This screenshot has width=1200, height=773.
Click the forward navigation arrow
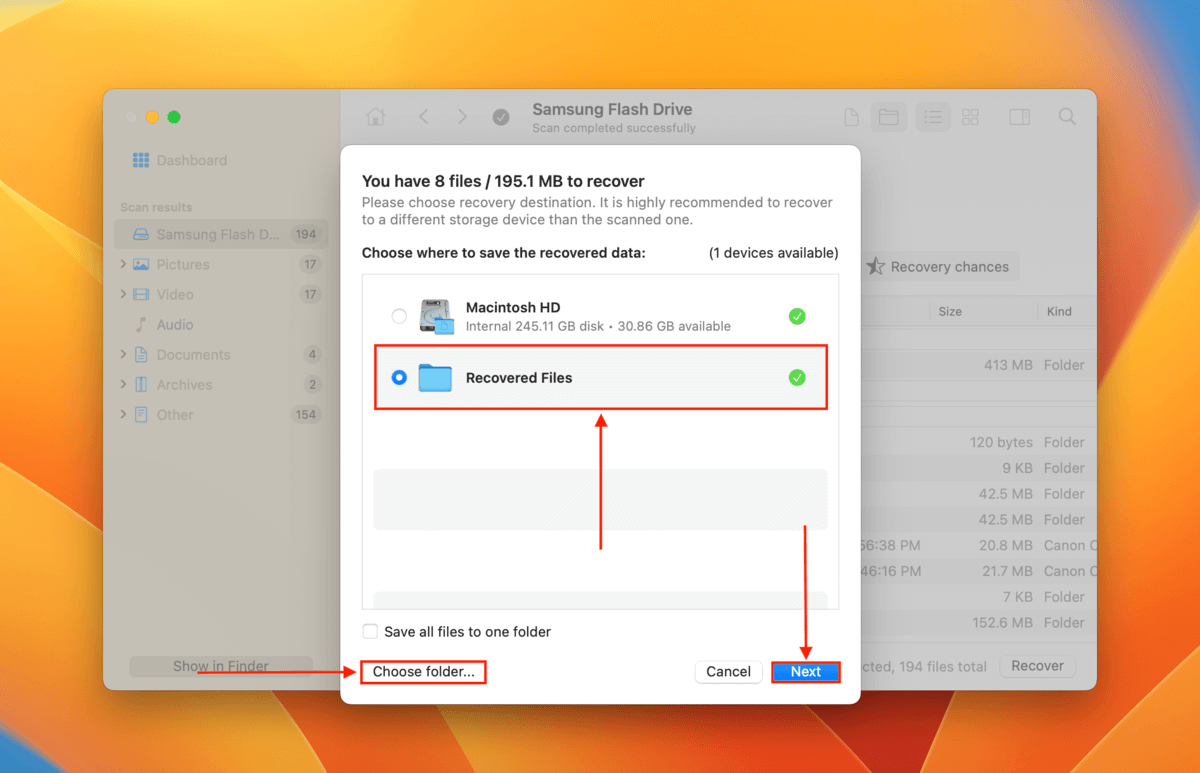pos(462,117)
